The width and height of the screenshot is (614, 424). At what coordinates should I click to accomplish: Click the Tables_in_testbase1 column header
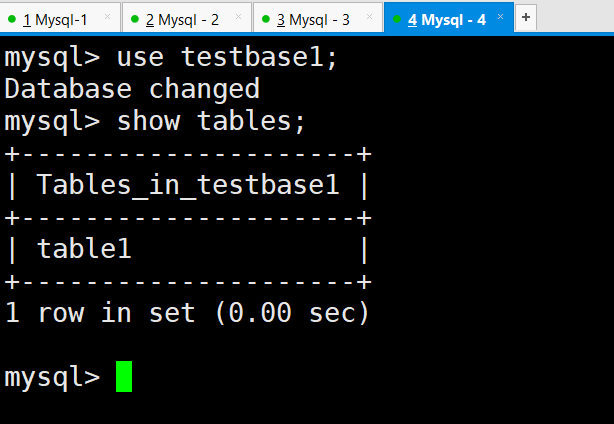(x=188, y=185)
